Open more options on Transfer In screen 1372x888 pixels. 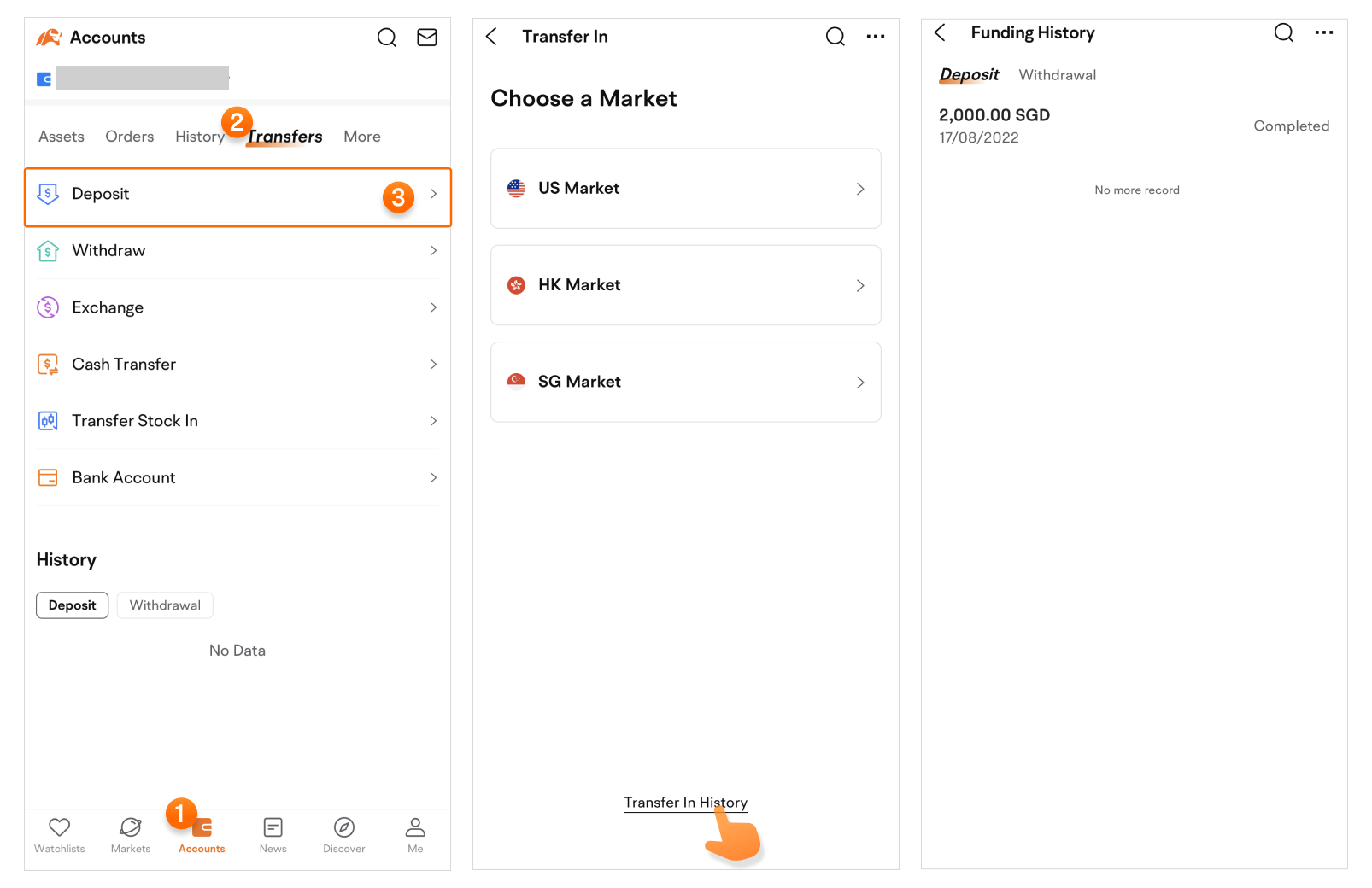coord(875,37)
